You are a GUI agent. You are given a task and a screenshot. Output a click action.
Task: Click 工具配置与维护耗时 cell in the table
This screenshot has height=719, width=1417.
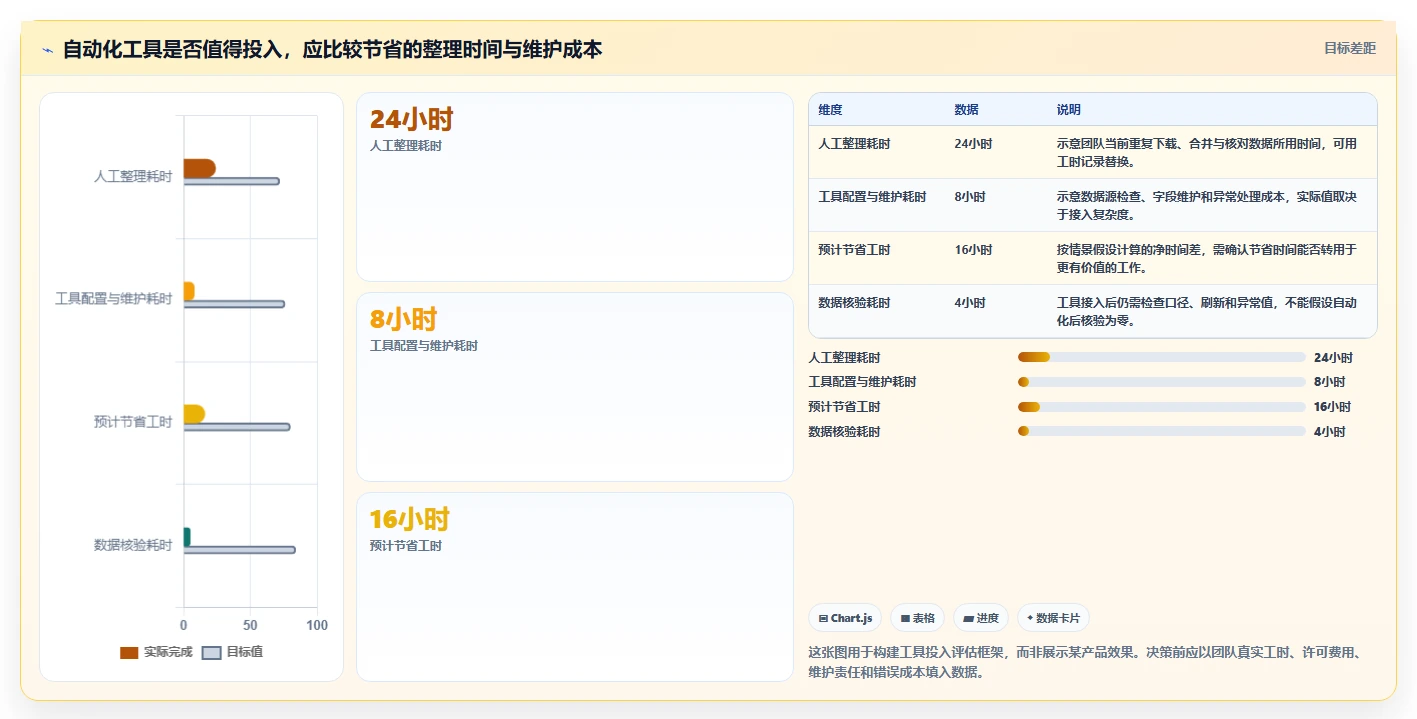pyautogui.click(x=872, y=196)
